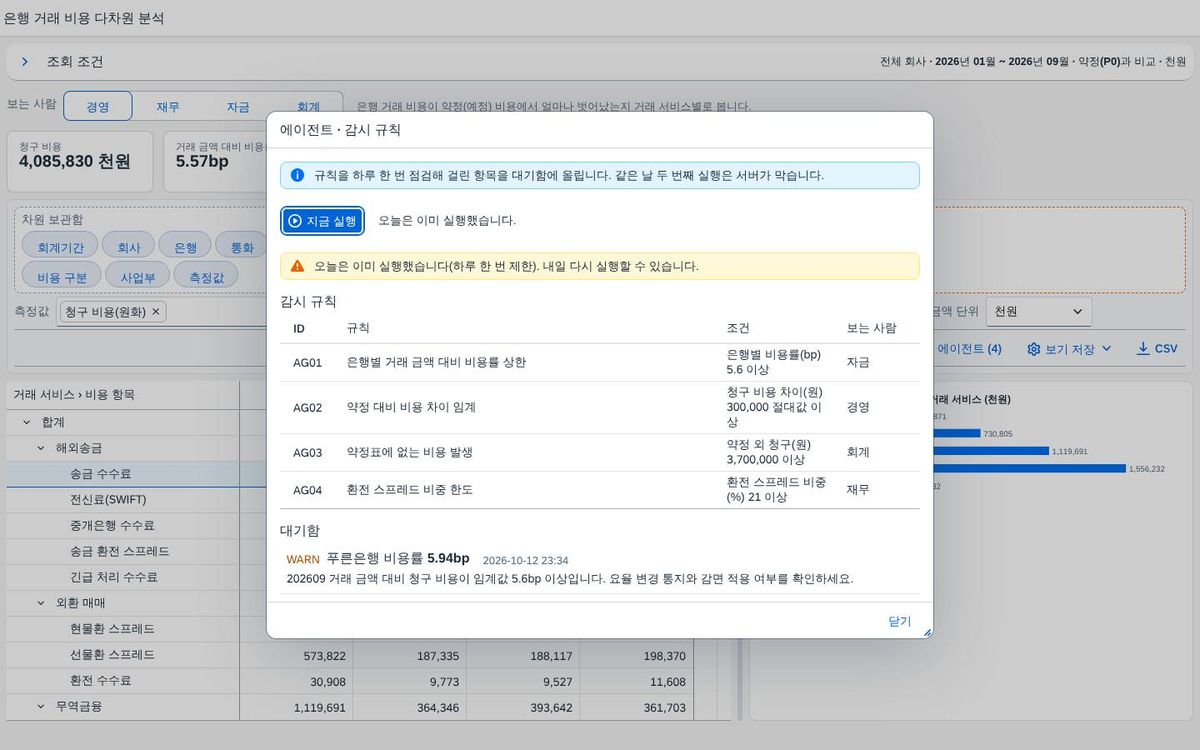Collapse the 무역금융 tree node
The image size is (1200, 750).
point(41,706)
